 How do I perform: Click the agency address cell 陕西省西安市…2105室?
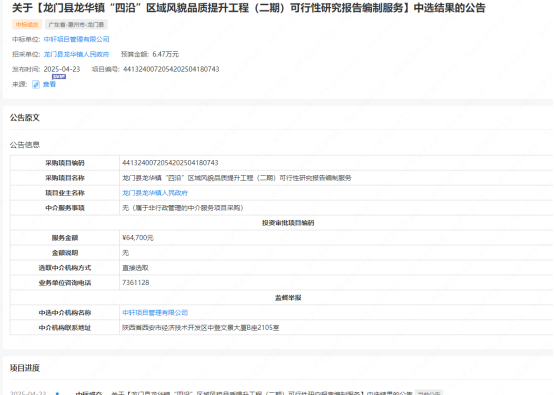coord(336,328)
